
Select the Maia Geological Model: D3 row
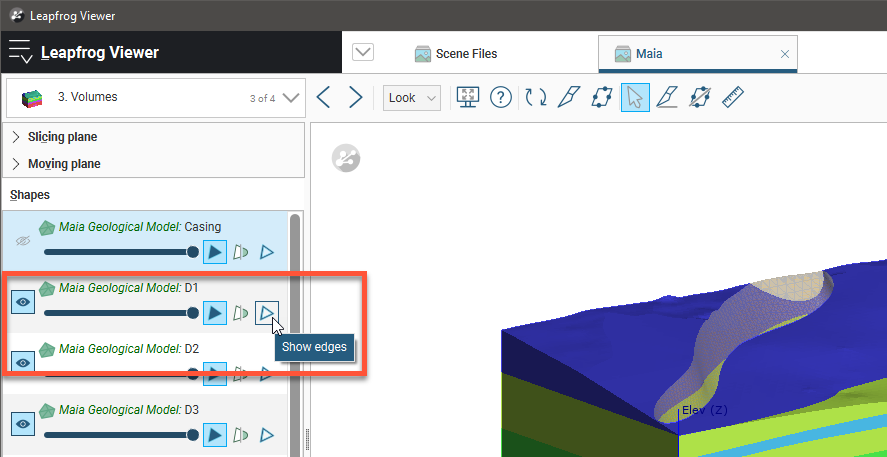pos(145,424)
